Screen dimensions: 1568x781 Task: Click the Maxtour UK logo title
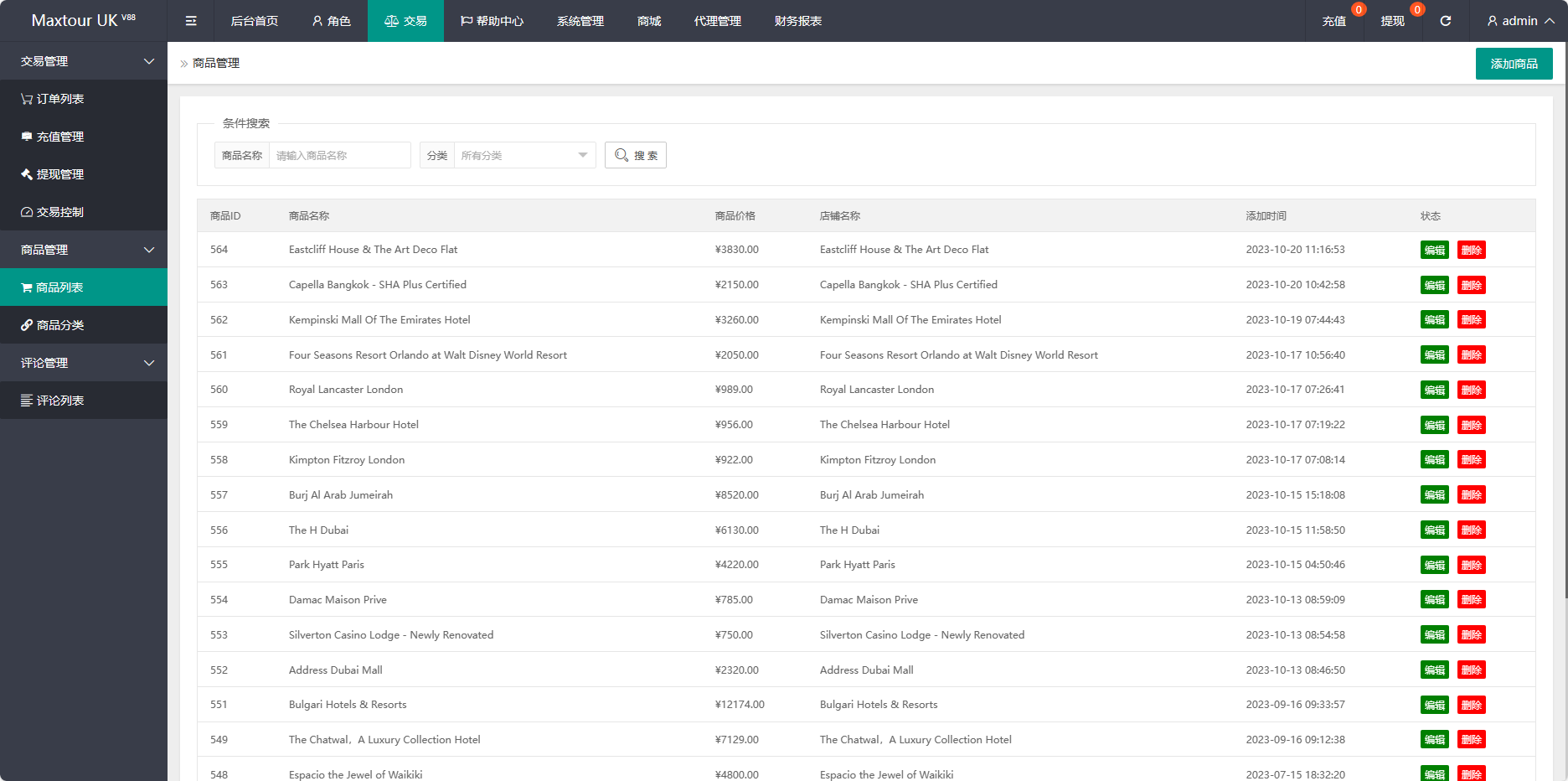click(x=83, y=20)
